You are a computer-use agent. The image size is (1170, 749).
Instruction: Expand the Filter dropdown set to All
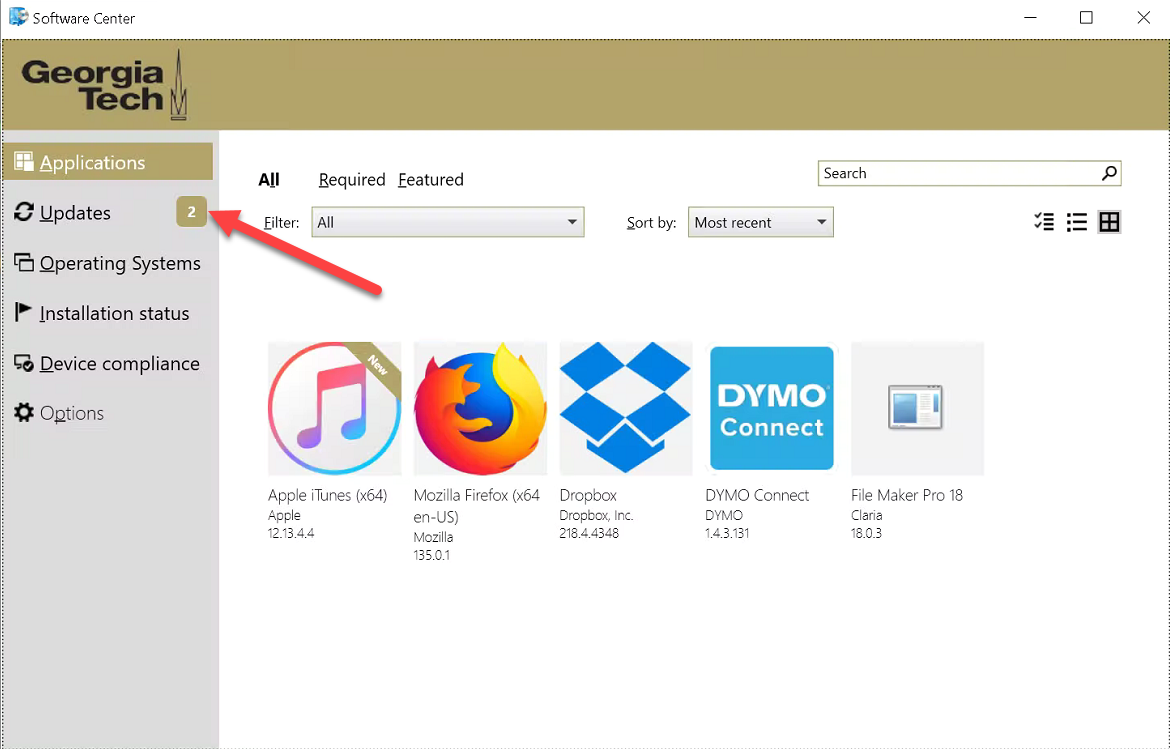tap(448, 222)
